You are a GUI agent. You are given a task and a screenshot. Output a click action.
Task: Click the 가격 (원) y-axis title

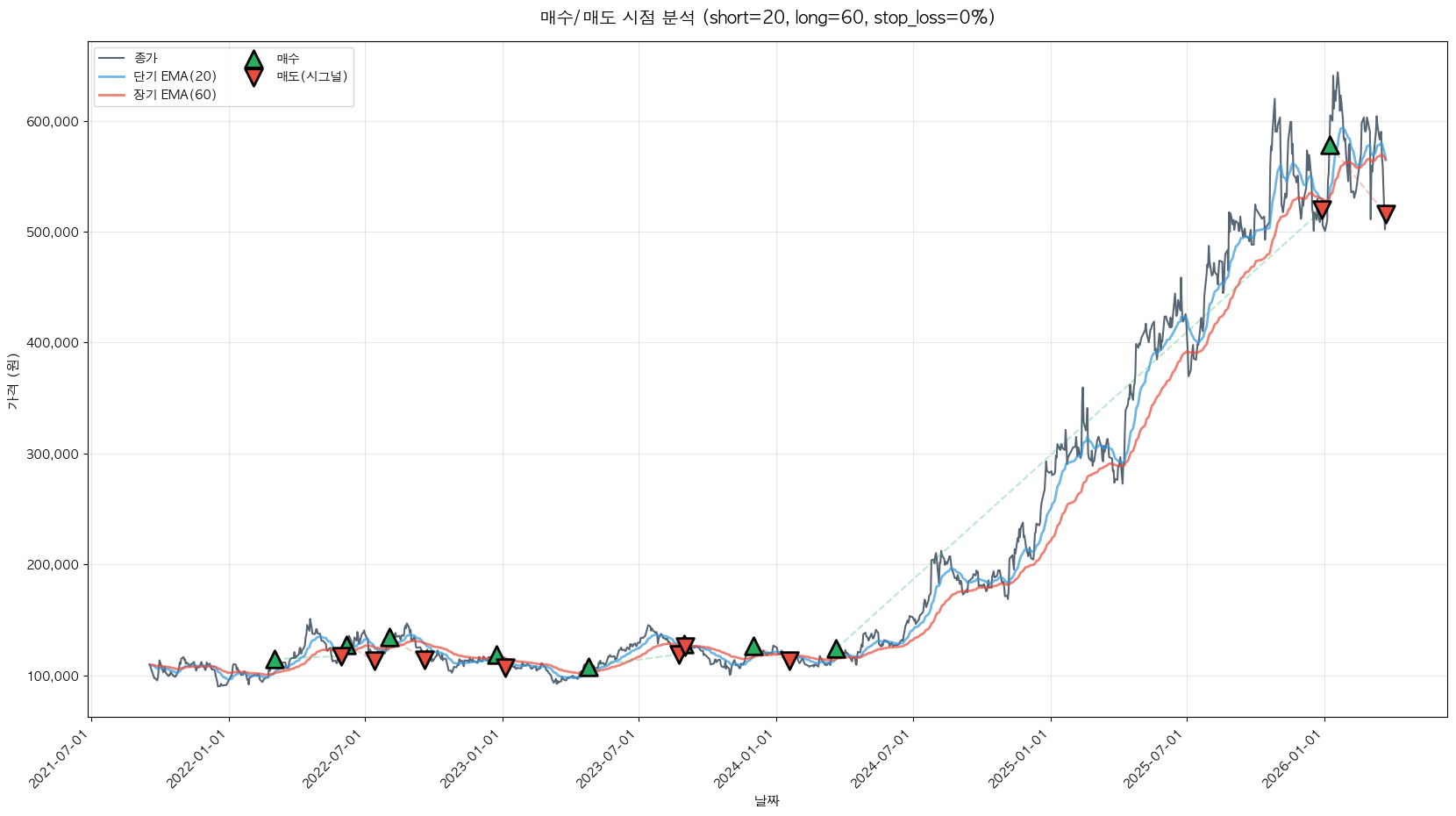[12, 382]
